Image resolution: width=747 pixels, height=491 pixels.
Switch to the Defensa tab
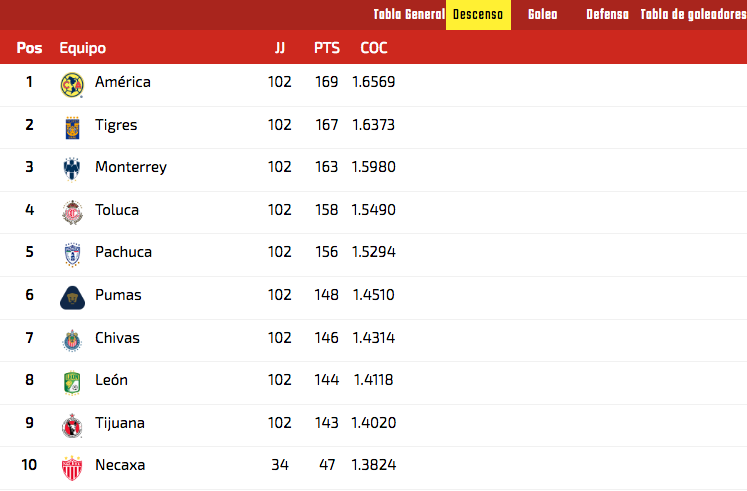point(607,15)
